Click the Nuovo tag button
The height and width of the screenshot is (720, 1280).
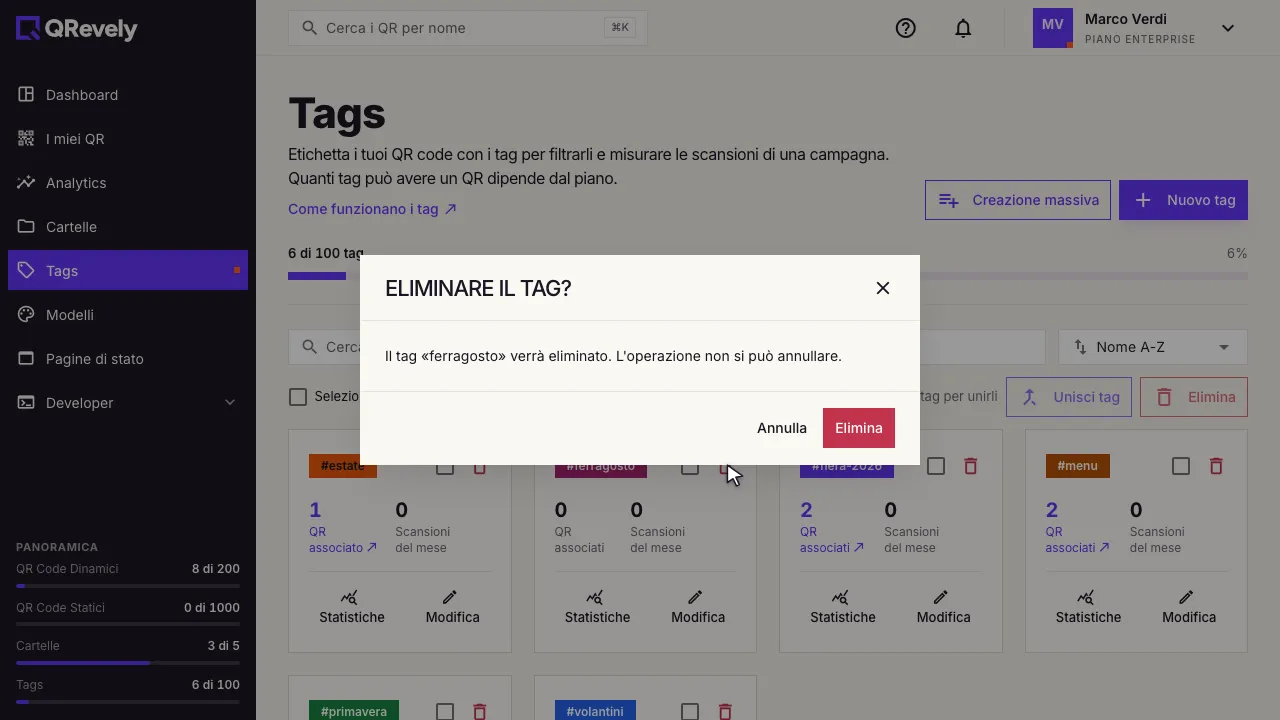(1183, 200)
